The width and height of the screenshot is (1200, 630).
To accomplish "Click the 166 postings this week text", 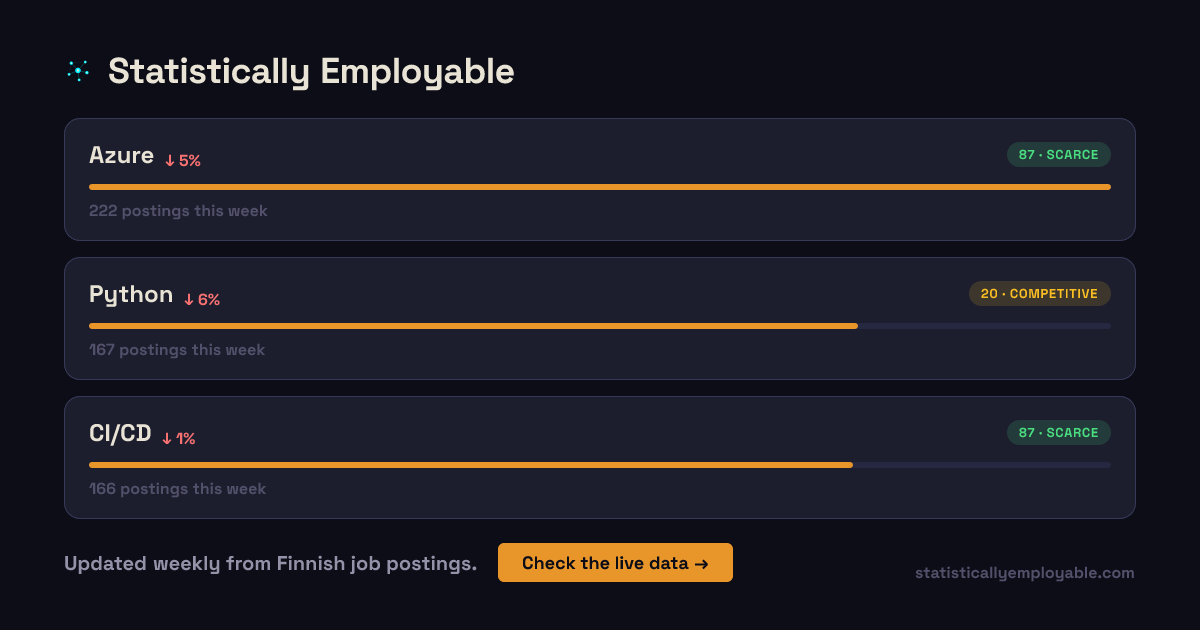I will click(x=177, y=489).
